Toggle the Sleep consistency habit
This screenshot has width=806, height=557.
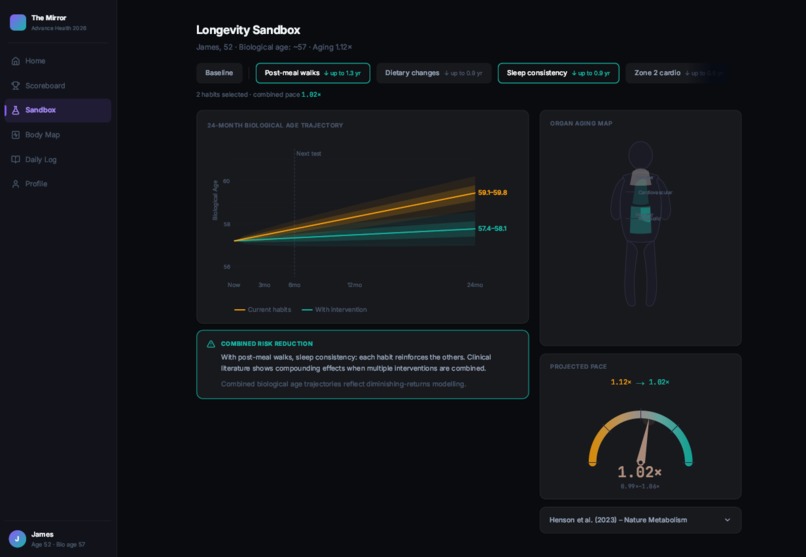pyautogui.click(x=558, y=73)
